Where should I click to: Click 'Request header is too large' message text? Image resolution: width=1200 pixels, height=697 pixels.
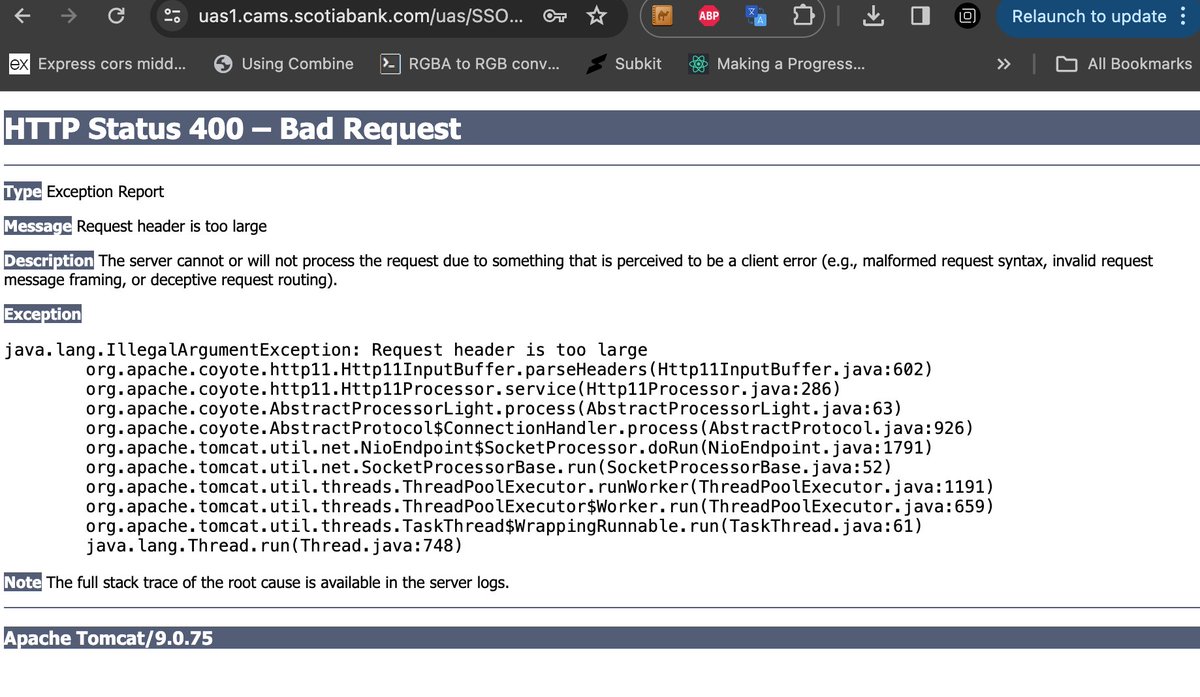pos(172,226)
